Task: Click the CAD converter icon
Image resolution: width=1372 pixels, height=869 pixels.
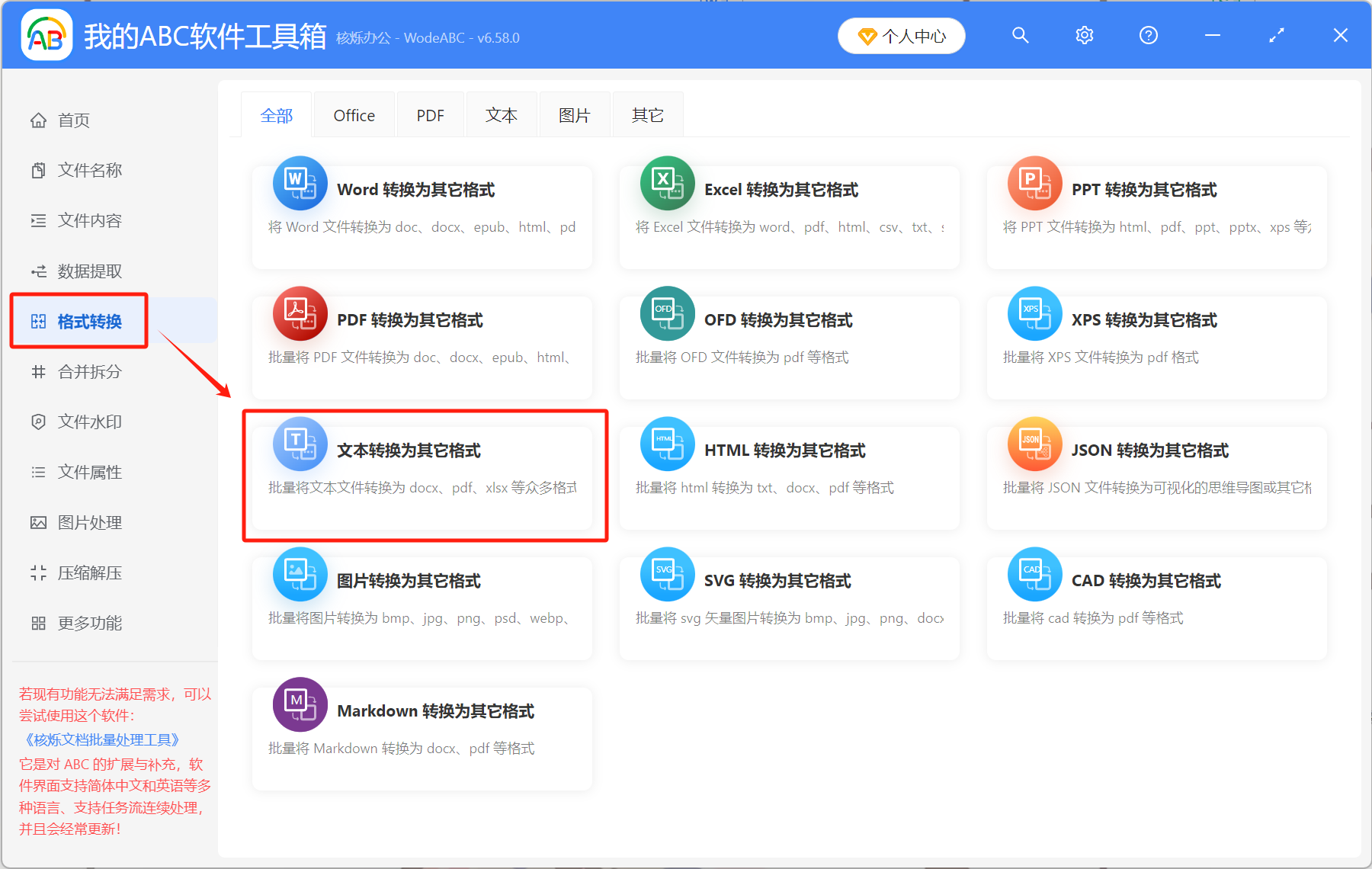Action: tap(1034, 574)
